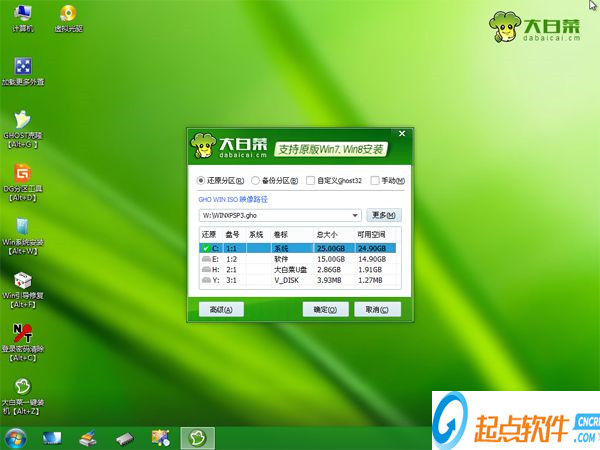The height and width of the screenshot is (450, 600).
Task: Open the GHOST clone desktop icon
Action: pos(23,129)
